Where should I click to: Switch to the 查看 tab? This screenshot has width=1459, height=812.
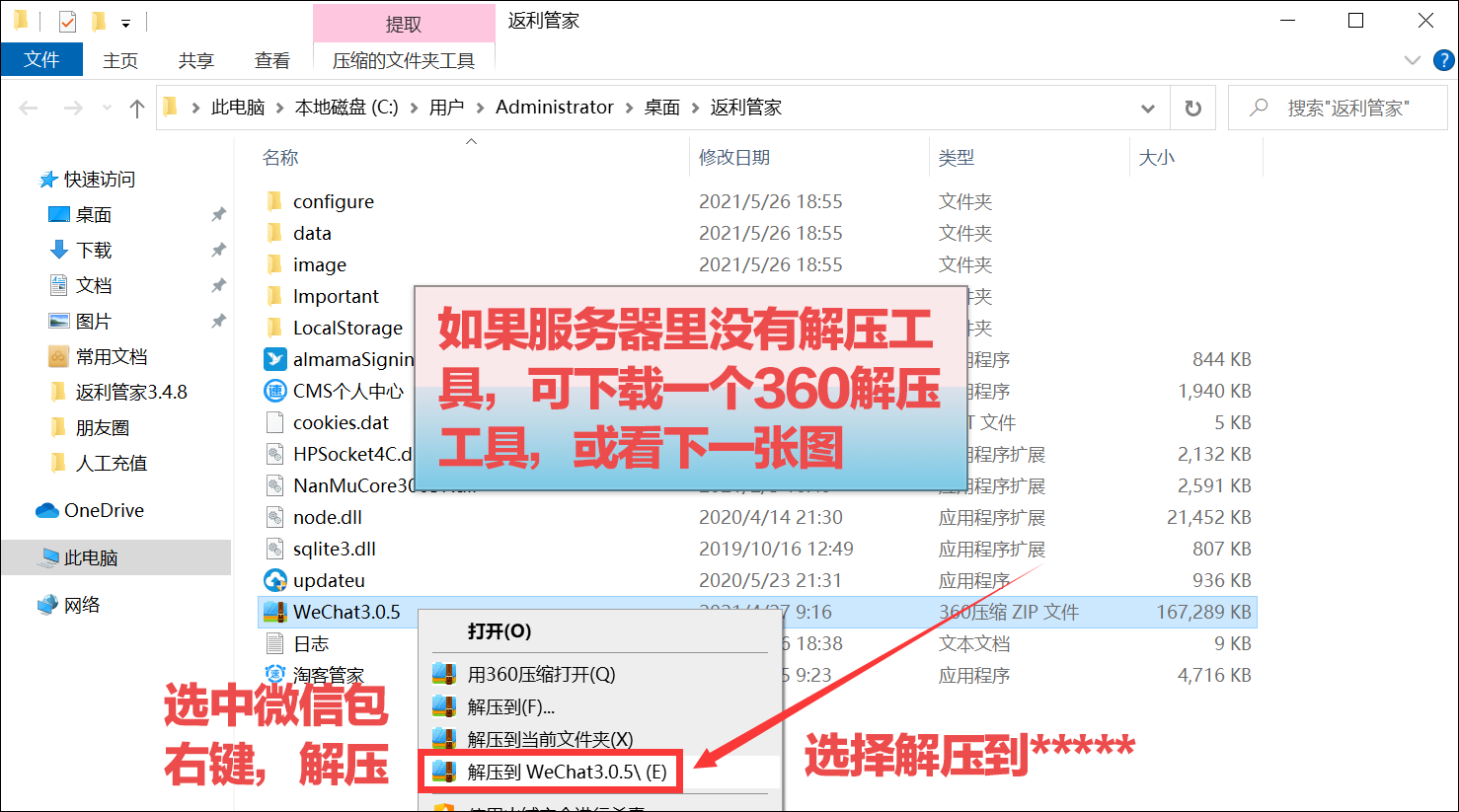pos(272,60)
